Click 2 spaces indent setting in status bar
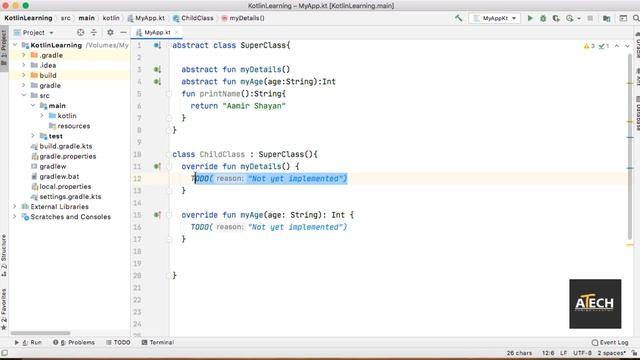 tap(611, 353)
